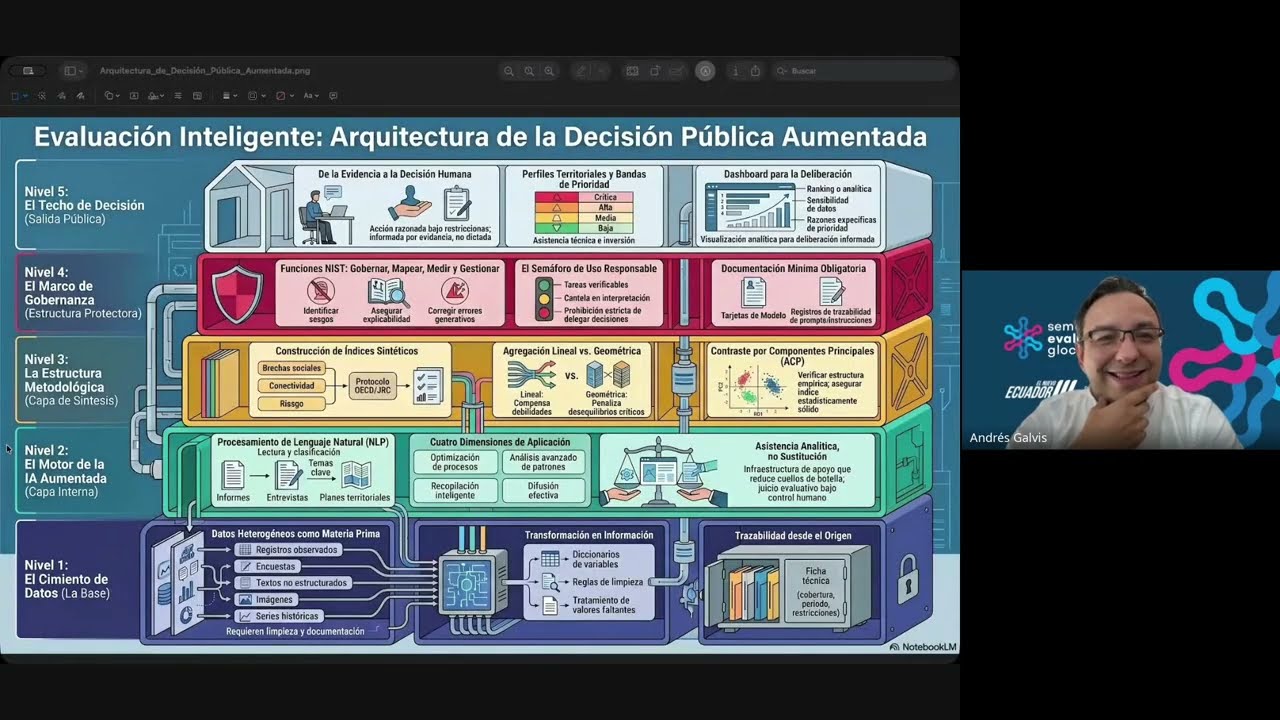Click 'Corregir errores generativos' icon

[455, 292]
